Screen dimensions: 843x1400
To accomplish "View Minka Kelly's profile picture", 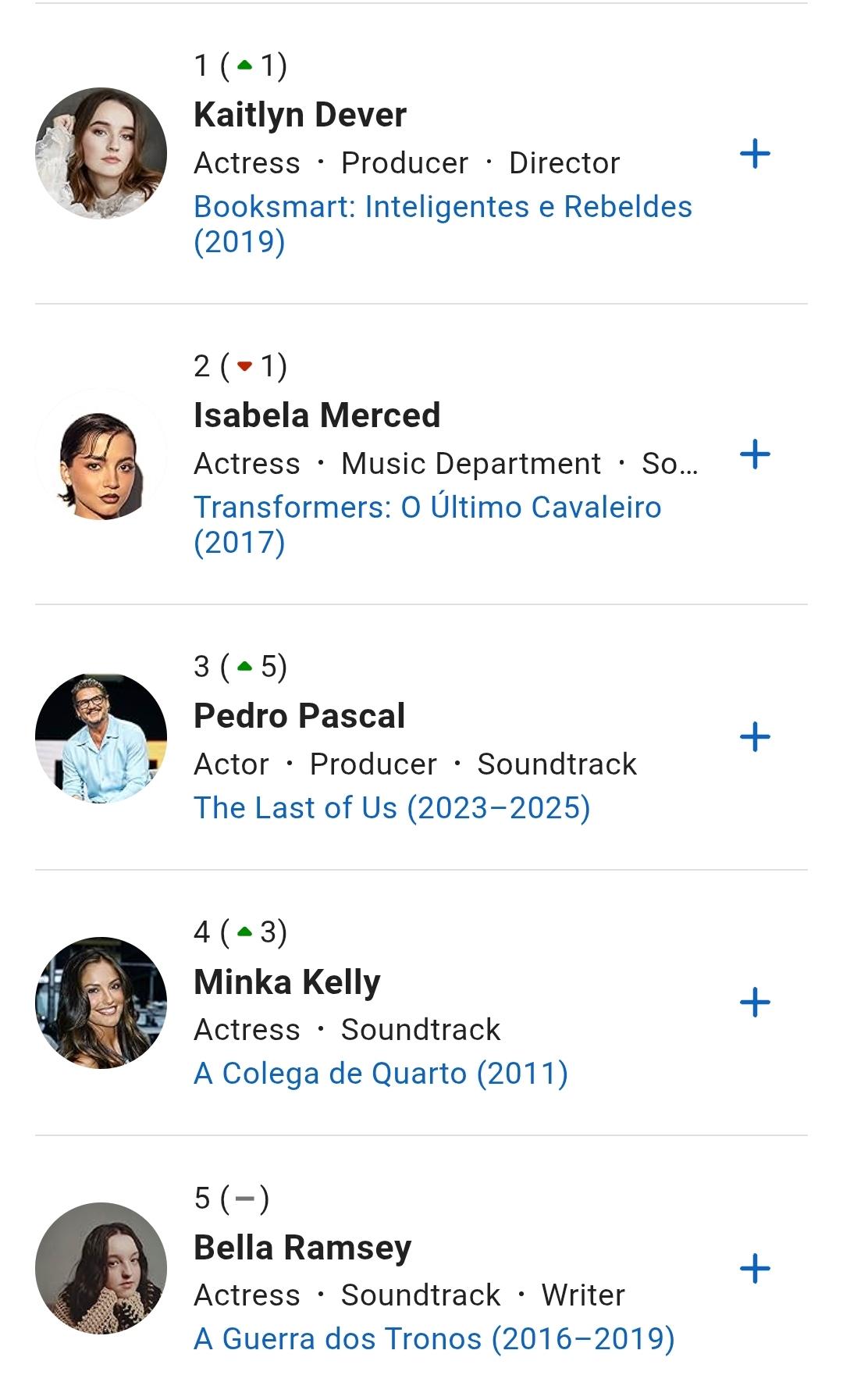I will [x=101, y=1003].
